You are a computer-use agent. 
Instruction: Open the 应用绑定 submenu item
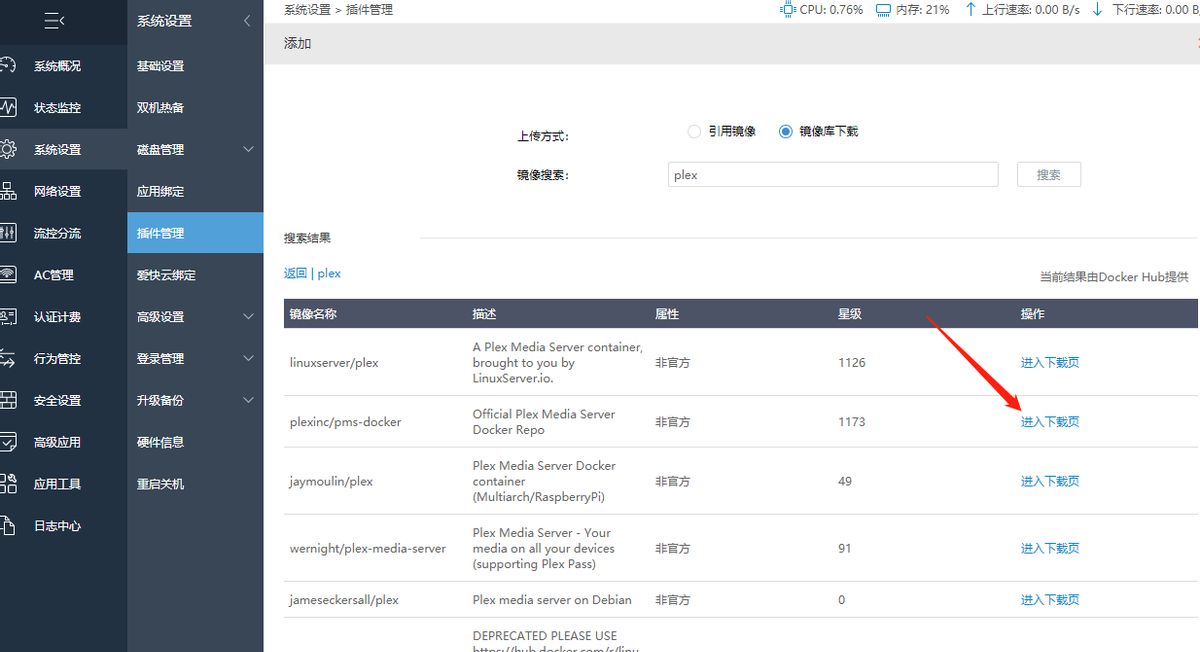pos(160,191)
